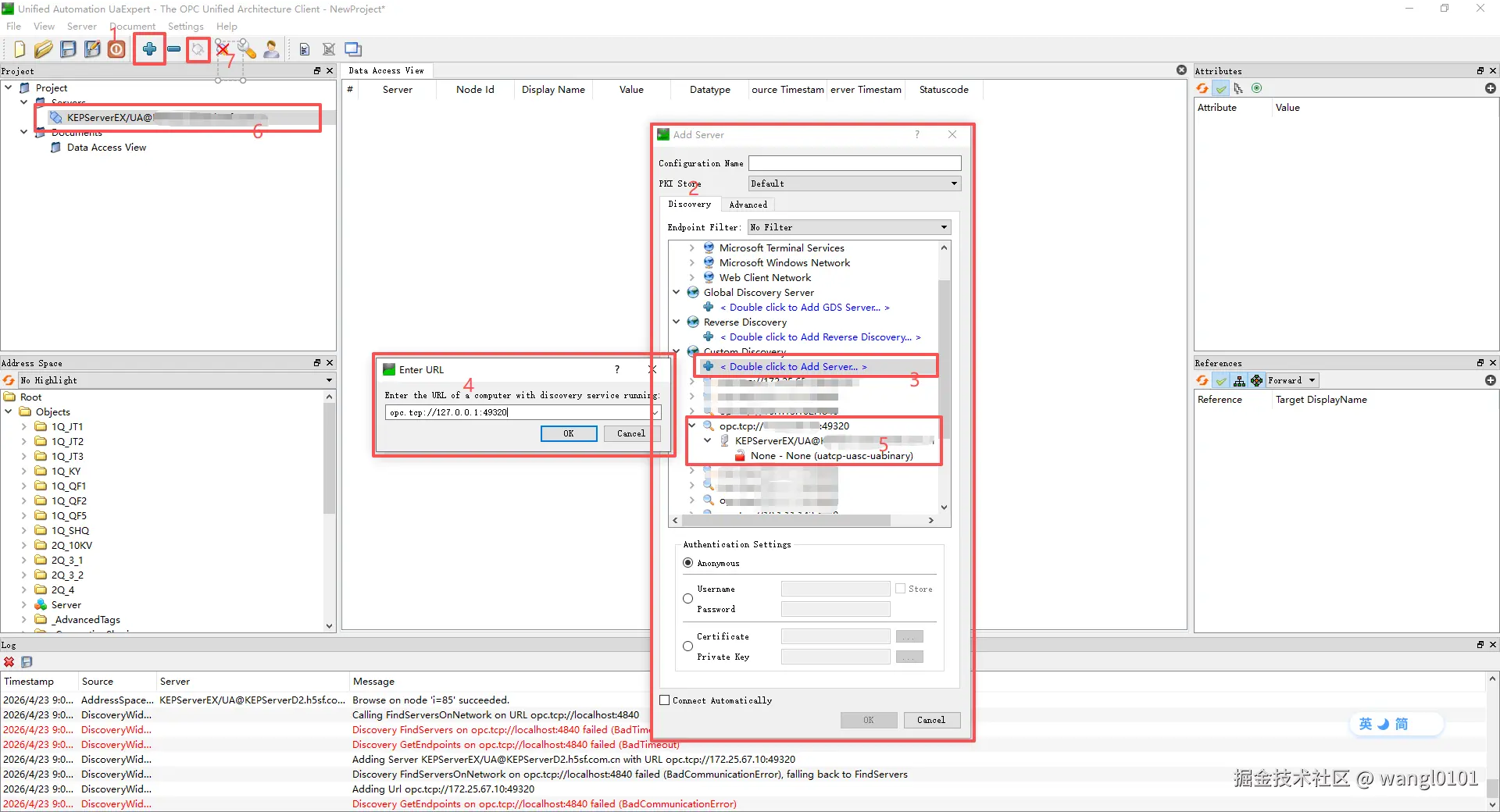Select the 2Q_10KV folder
1500x812 pixels.
(x=71, y=545)
